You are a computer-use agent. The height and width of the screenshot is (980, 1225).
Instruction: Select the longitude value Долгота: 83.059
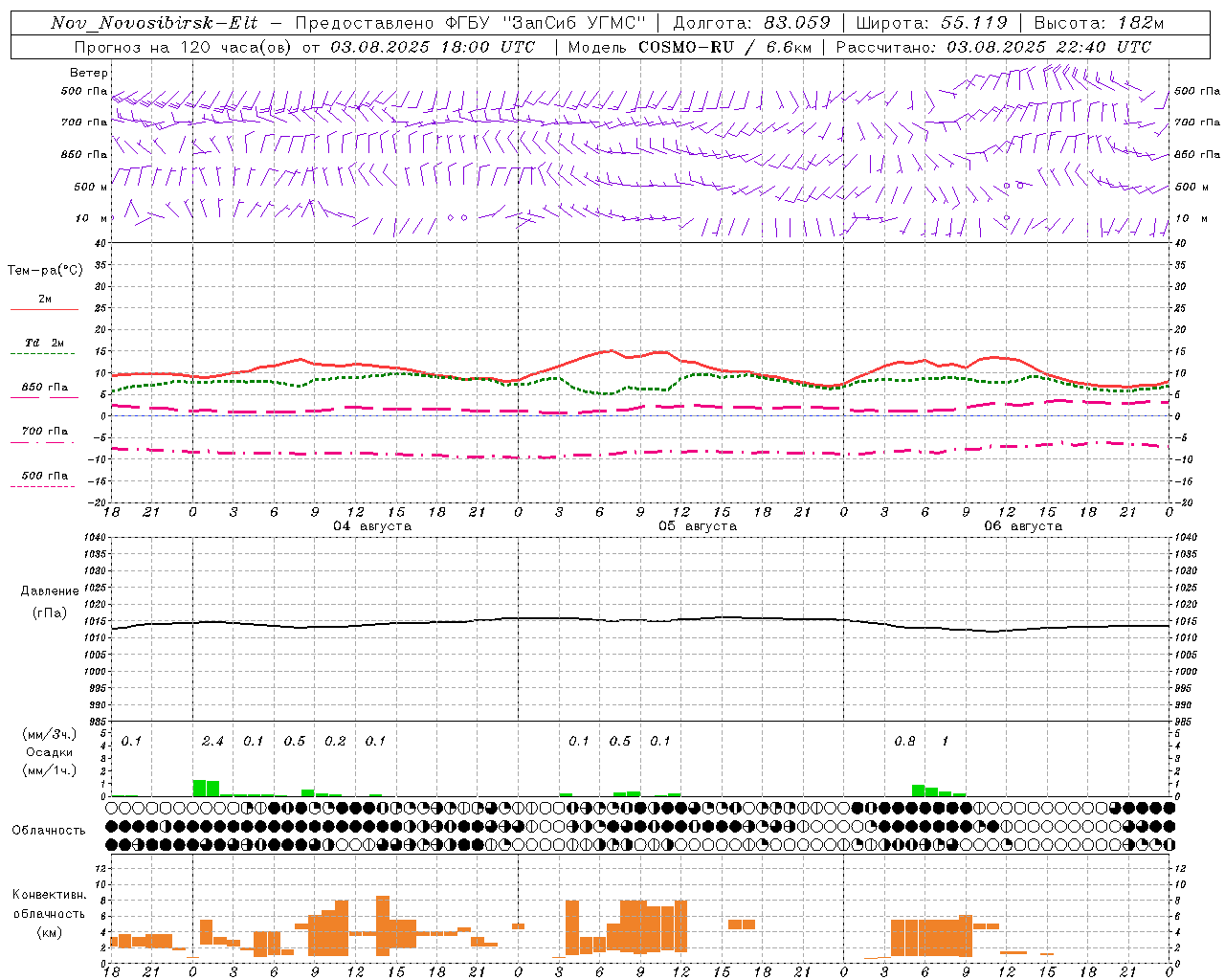click(x=752, y=23)
